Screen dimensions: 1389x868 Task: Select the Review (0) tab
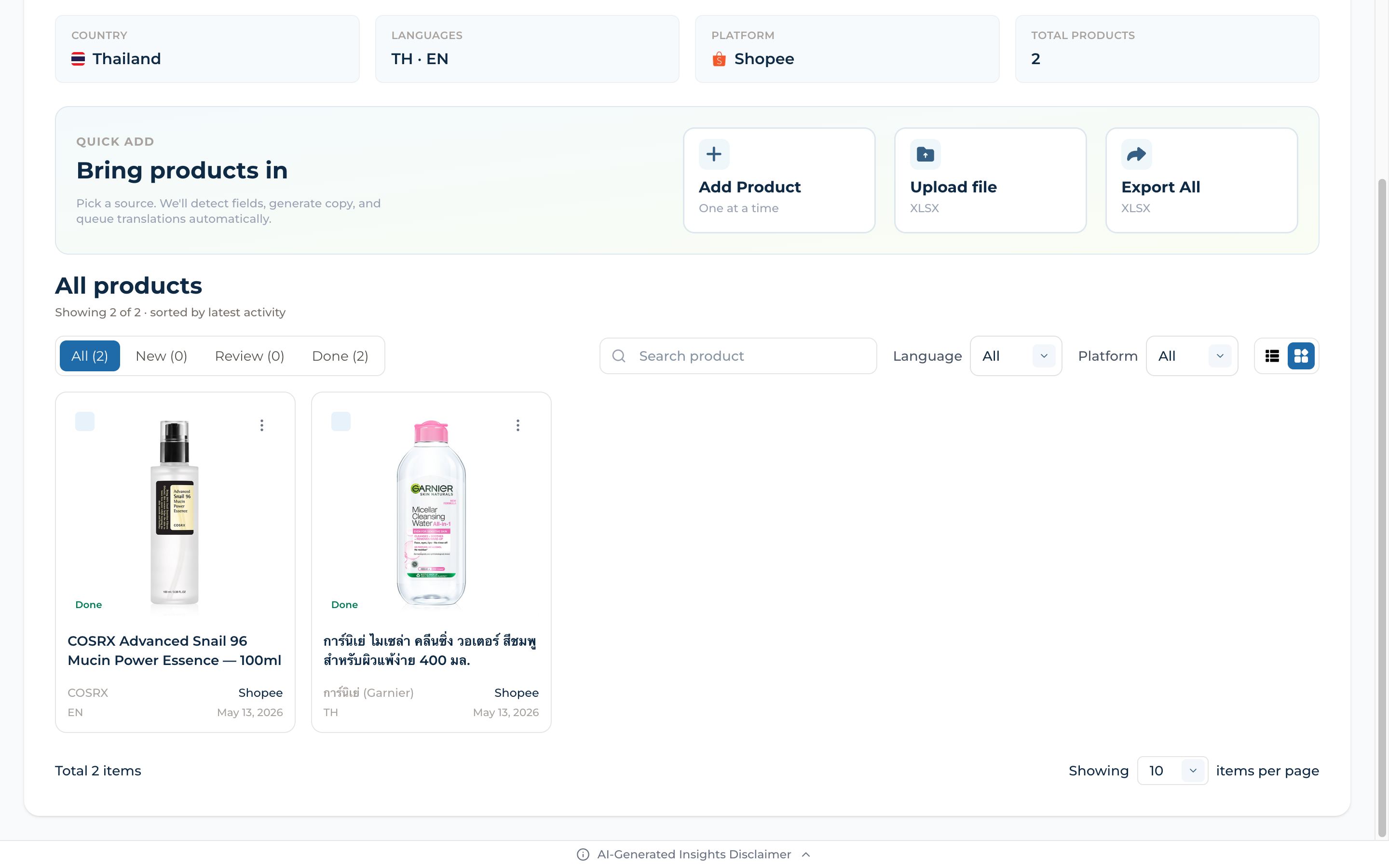coord(250,356)
